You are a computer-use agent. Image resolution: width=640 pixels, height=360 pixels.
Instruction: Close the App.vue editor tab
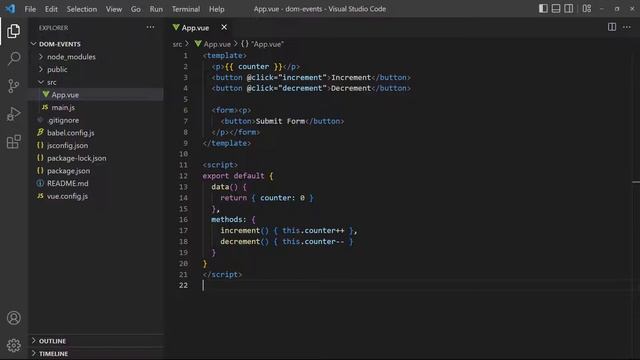(x=224, y=27)
